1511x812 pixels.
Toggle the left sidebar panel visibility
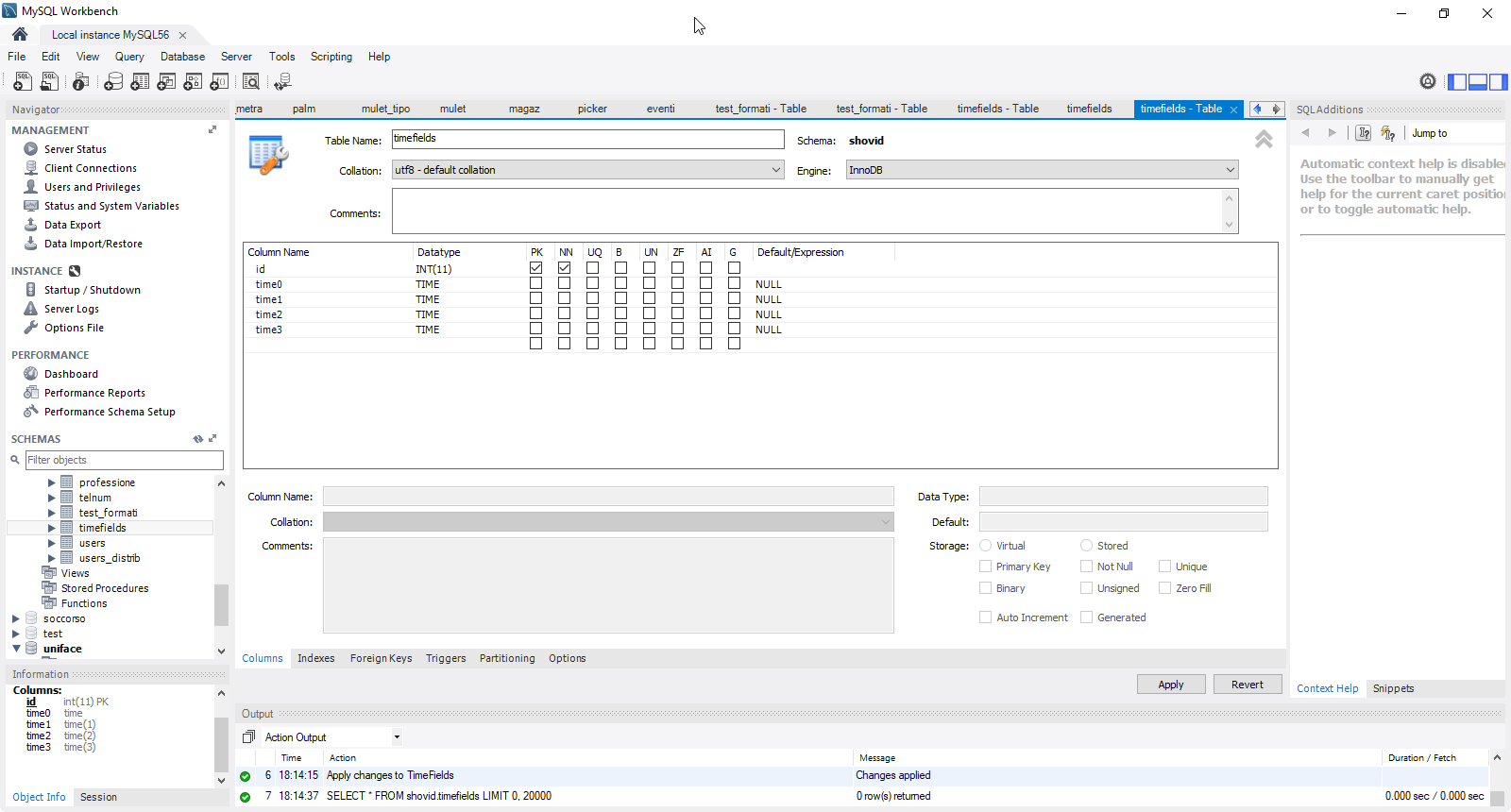point(1457,82)
